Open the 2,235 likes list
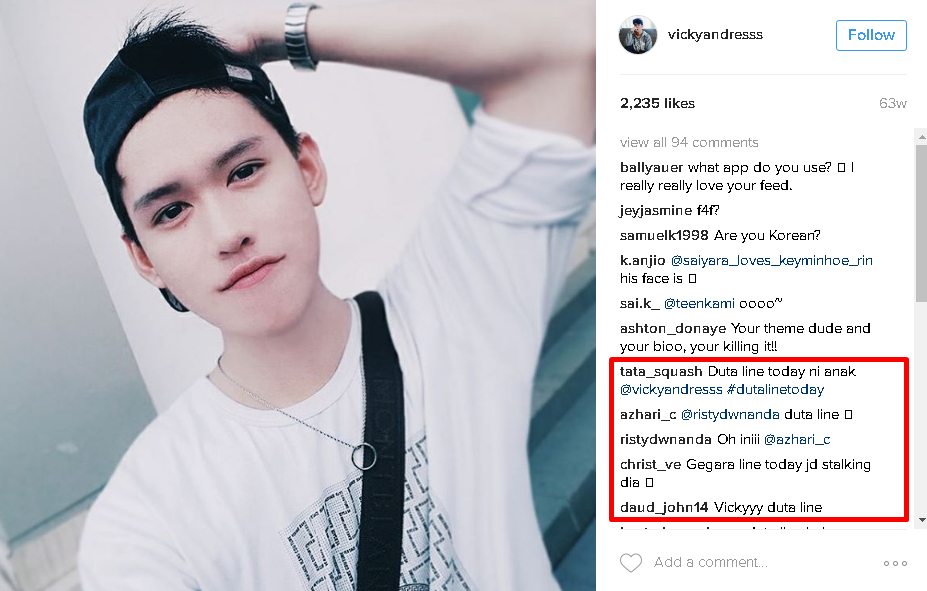This screenshot has height=591, width=927. tap(657, 103)
